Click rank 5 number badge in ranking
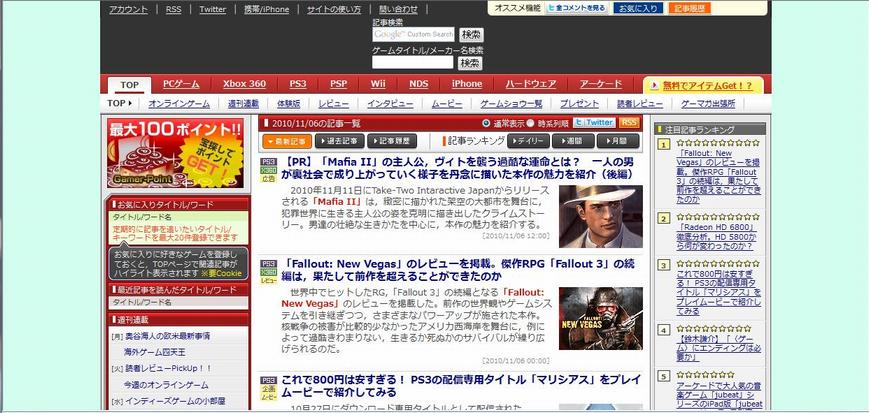869x413 pixels. pos(663,376)
